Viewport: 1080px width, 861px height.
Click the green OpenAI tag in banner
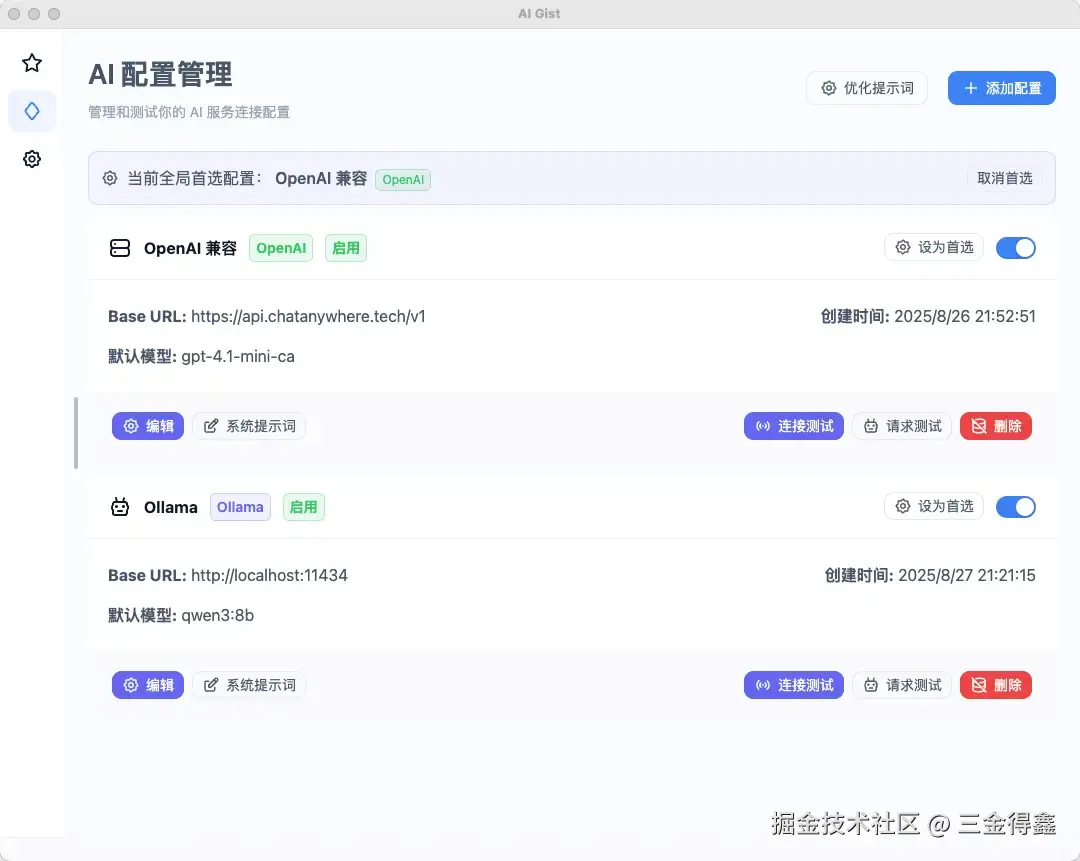tap(403, 180)
